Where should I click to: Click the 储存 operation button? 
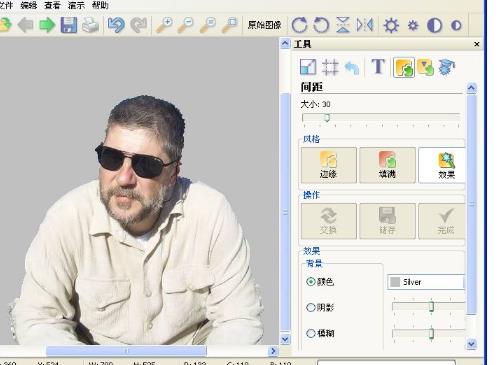point(387,221)
